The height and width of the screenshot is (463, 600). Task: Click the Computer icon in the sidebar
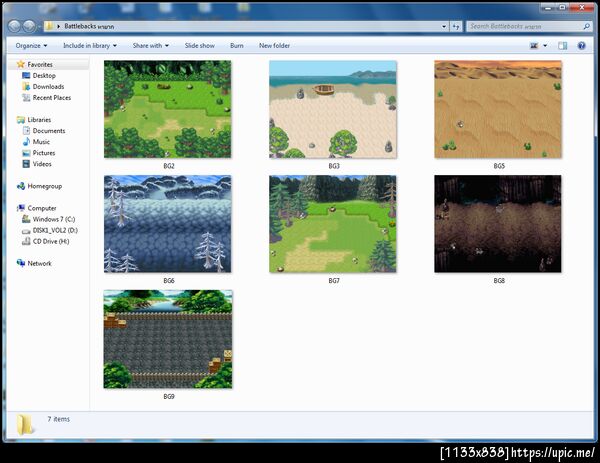(21, 208)
